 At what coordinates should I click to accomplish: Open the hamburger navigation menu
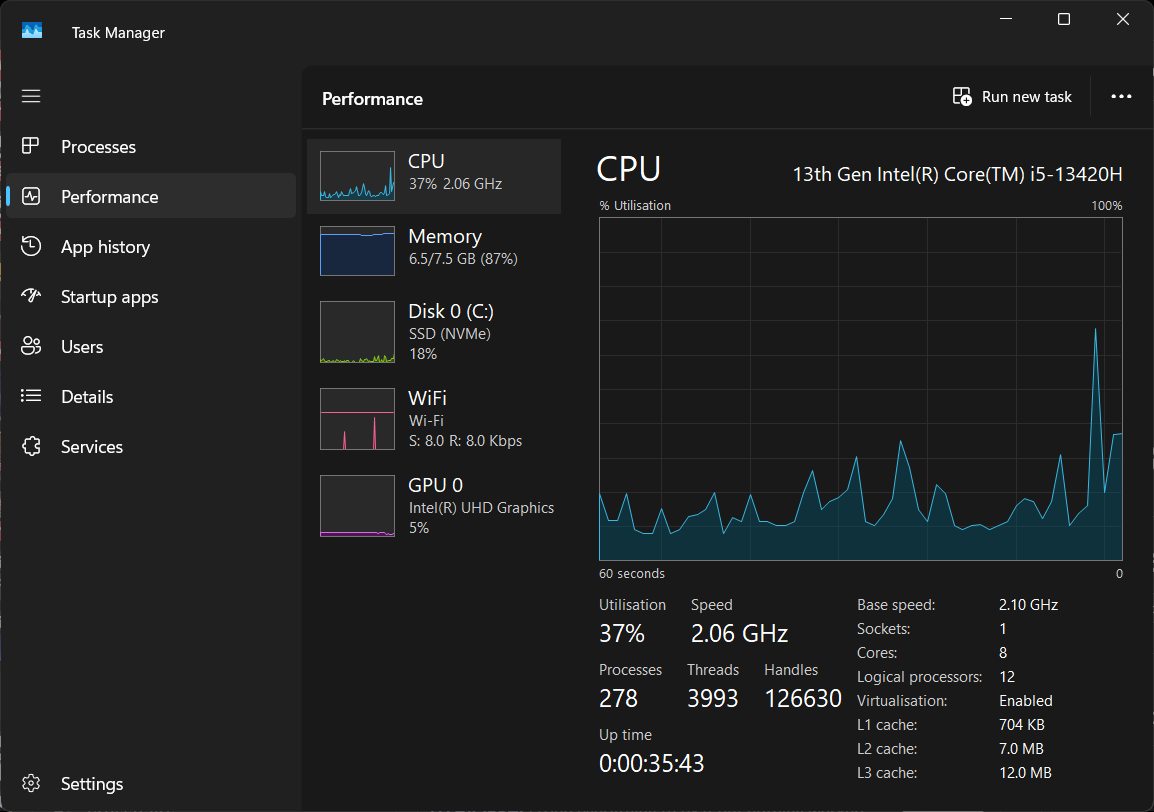31,96
